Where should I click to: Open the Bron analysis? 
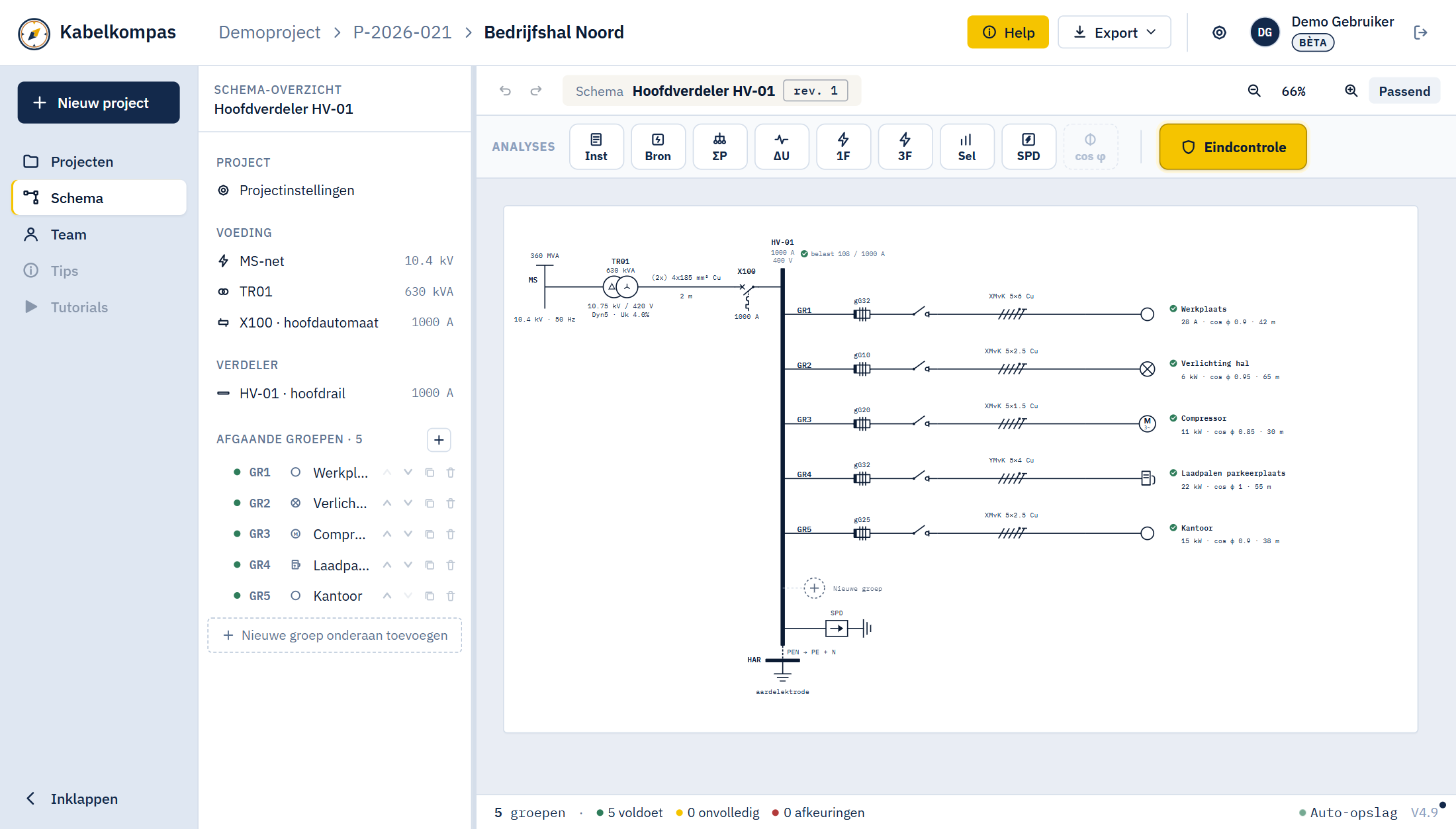(x=658, y=147)
